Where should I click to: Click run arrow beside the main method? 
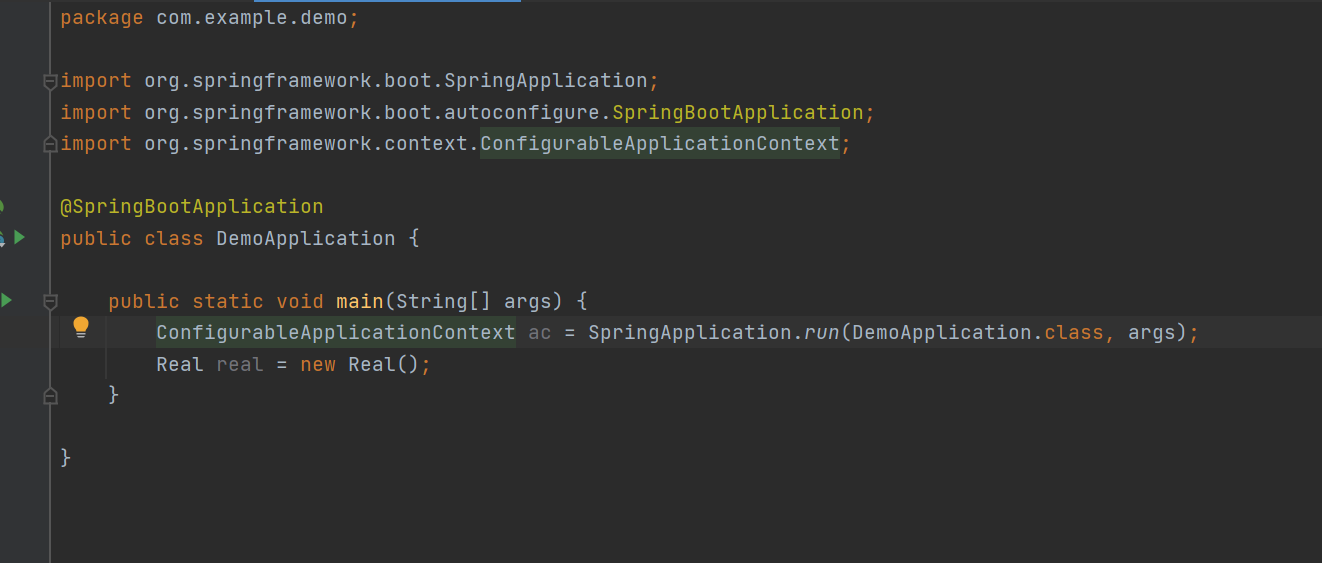click(7, 300)
